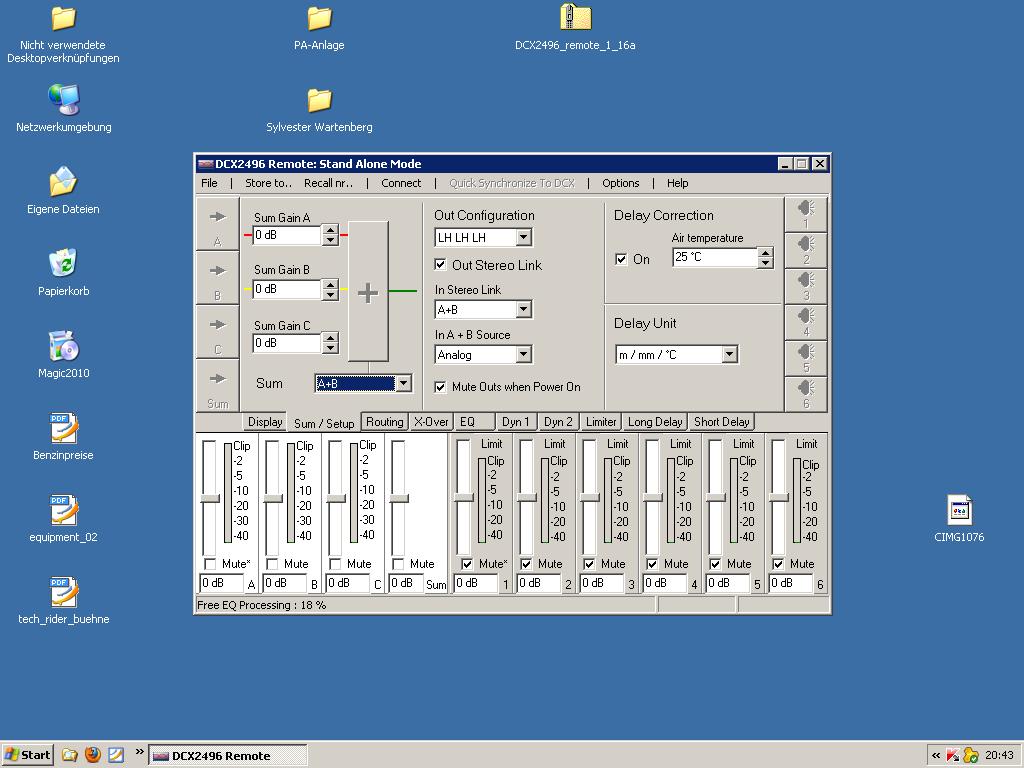The height and width of the screenshot is (768, 1024).
Task: Select output 5 speaker button
Action: [806, 358]
